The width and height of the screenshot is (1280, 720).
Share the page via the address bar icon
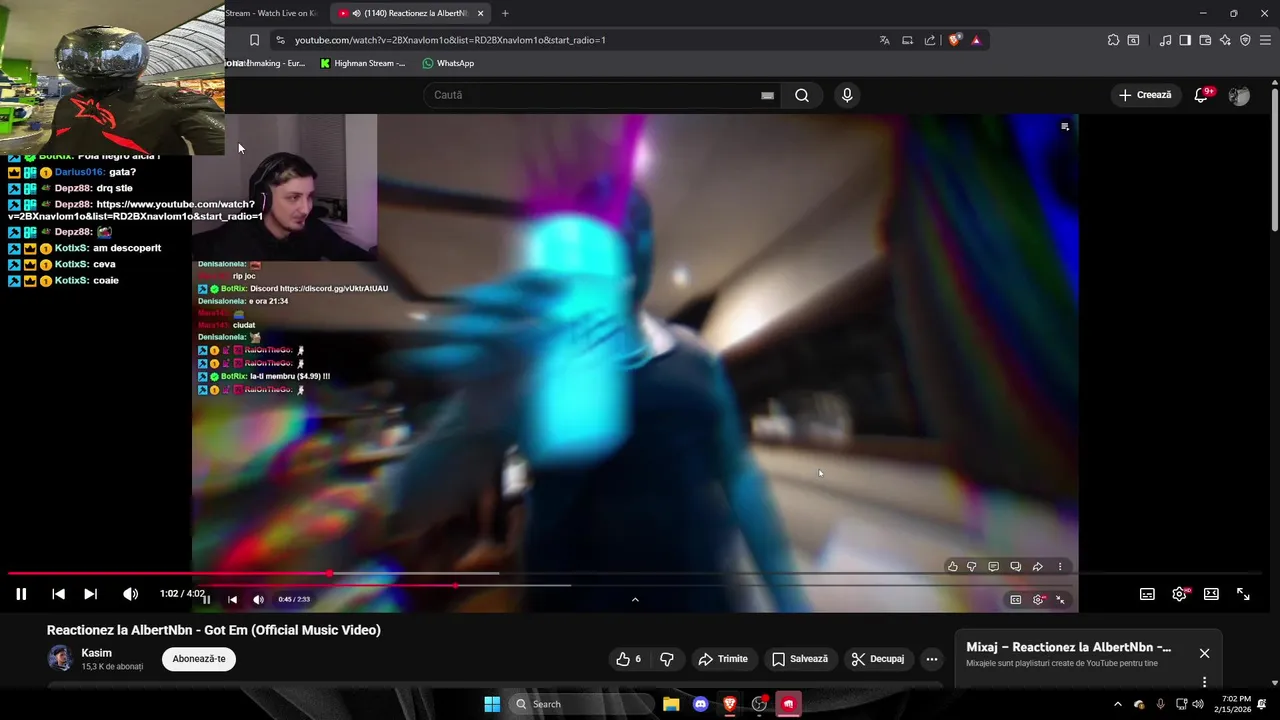pos(930,40)
